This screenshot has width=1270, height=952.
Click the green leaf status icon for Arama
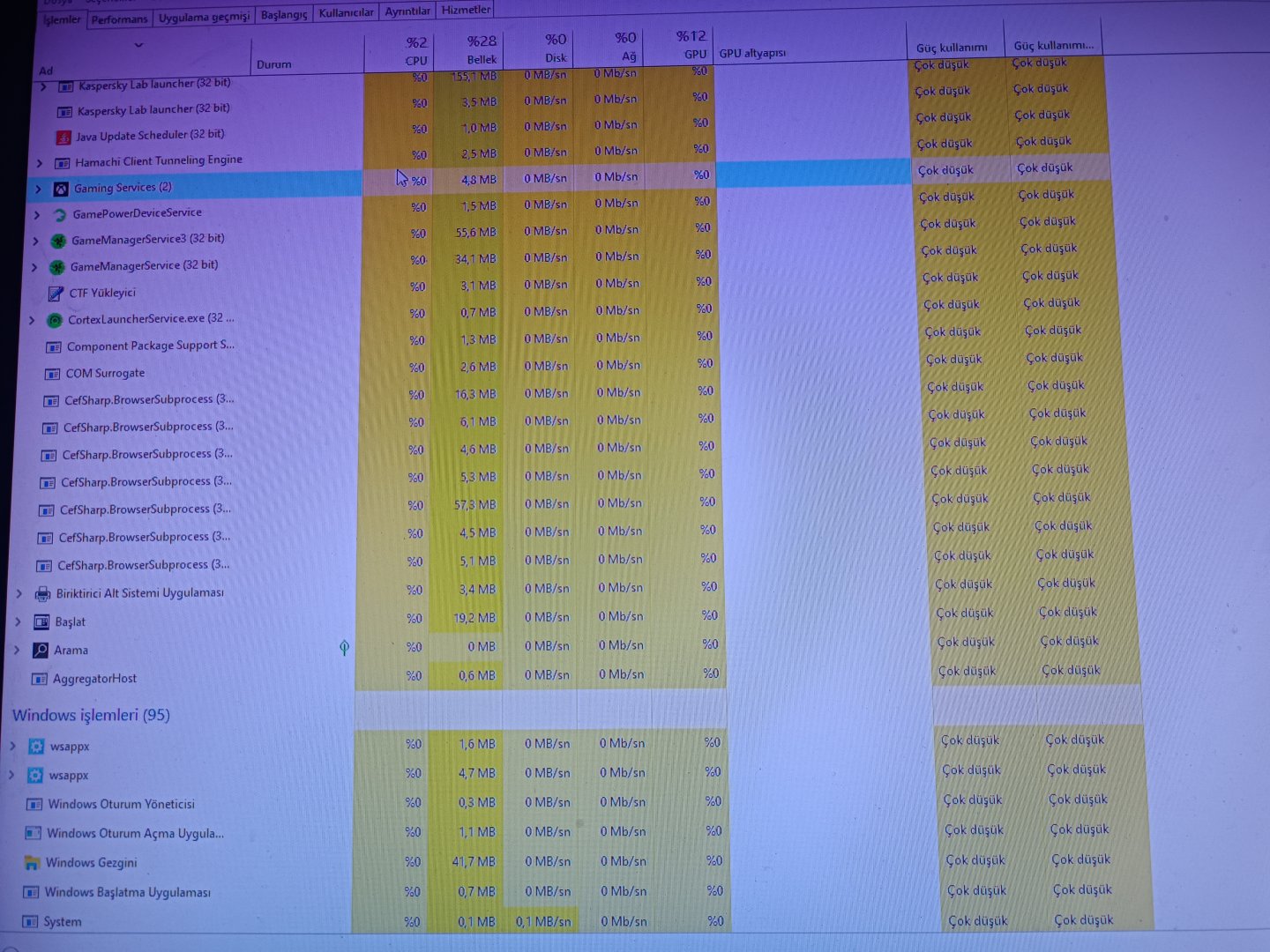pyautogui.click(x=344, y=648)
